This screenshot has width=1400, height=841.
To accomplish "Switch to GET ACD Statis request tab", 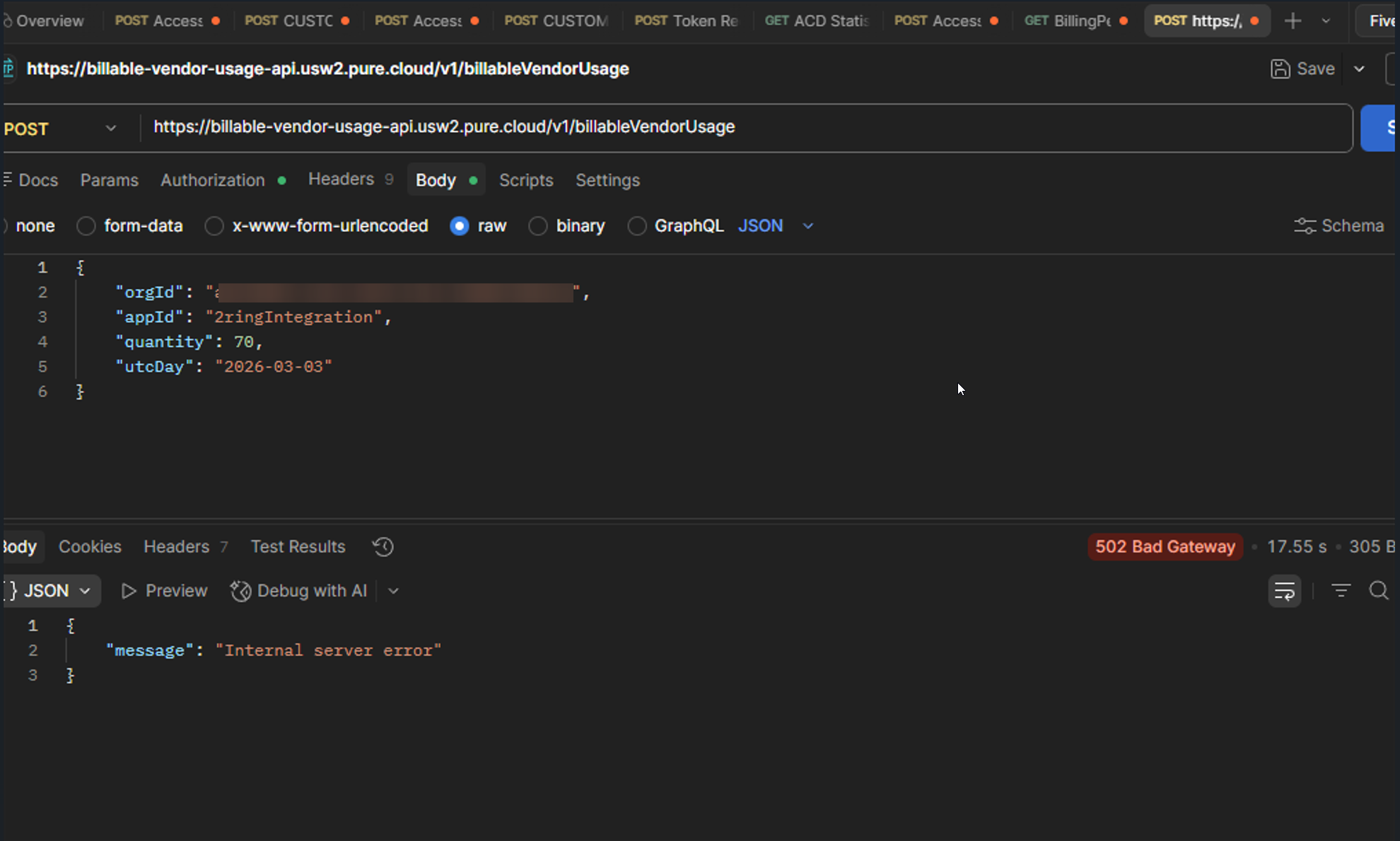I will click(x=816, y=20).
